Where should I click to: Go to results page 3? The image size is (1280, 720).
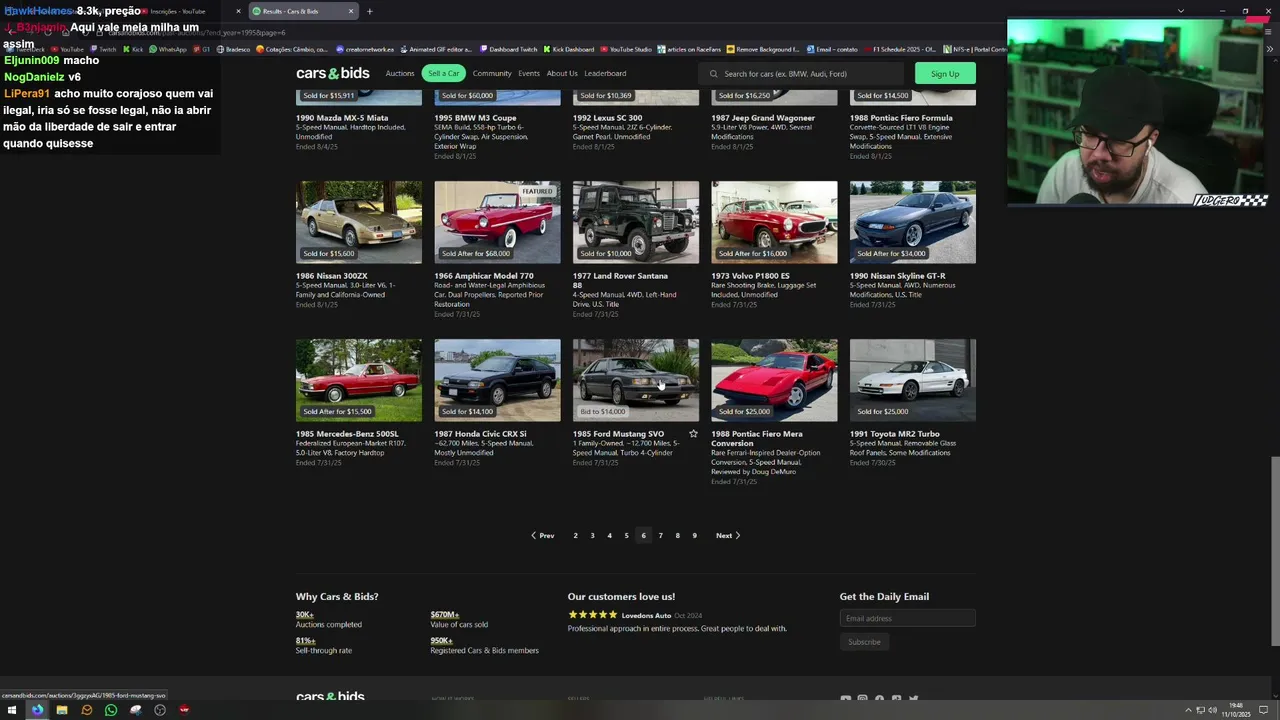point(592,536)
